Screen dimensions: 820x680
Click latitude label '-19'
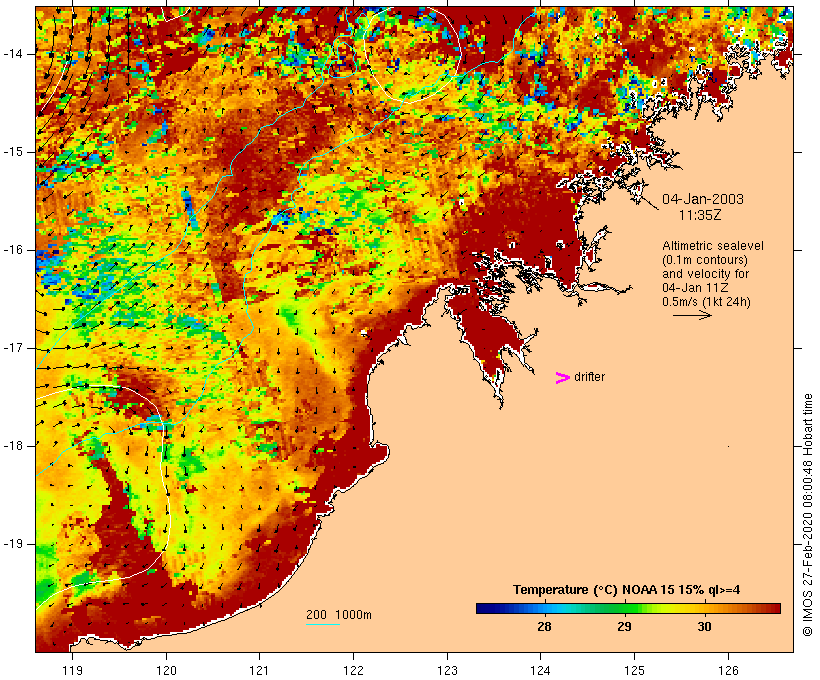point(13,544)
